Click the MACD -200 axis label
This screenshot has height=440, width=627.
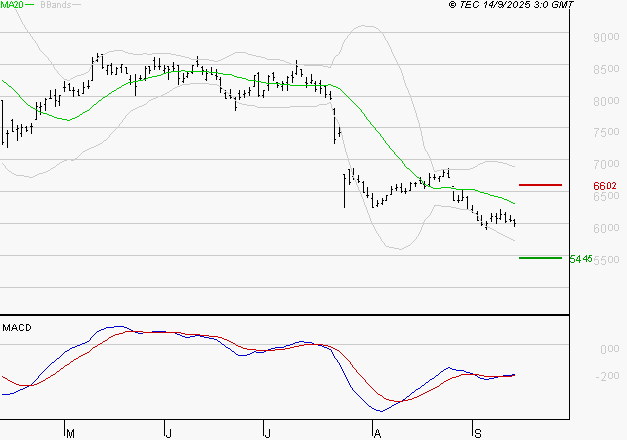(607, 376)
